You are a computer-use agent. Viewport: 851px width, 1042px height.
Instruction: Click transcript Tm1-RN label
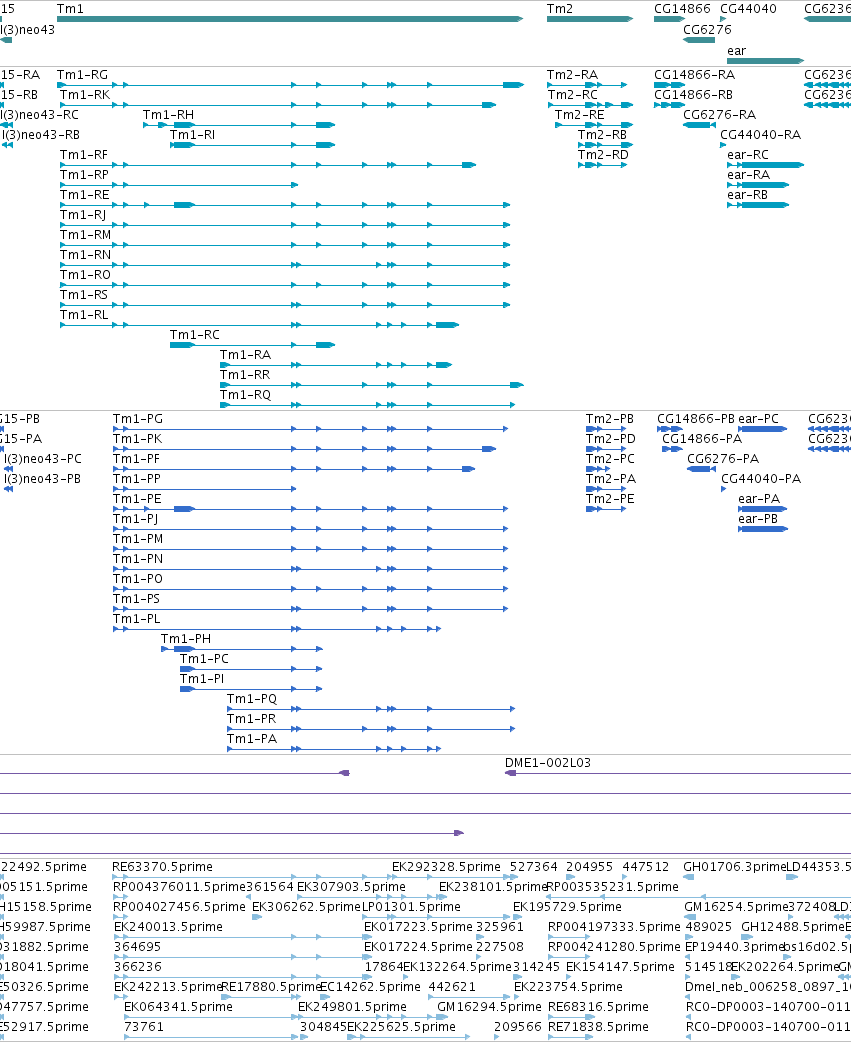coord(86,255)
